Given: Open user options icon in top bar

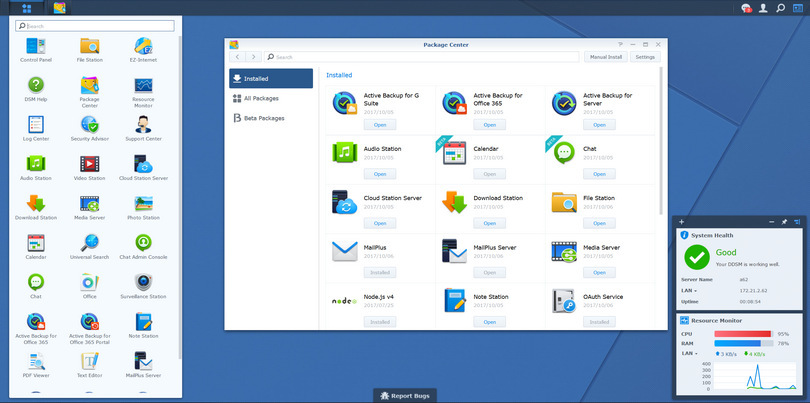Looking at the screenshot, I should click(x=763, y=8).
